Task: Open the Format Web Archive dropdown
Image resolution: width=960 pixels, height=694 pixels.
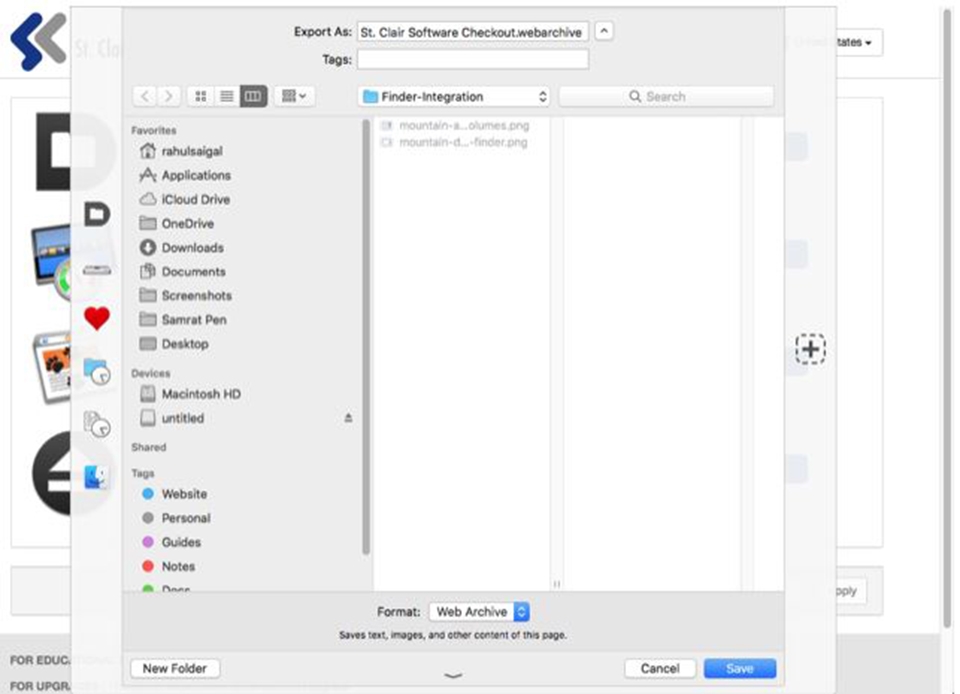Action: (x=479, y=611)
